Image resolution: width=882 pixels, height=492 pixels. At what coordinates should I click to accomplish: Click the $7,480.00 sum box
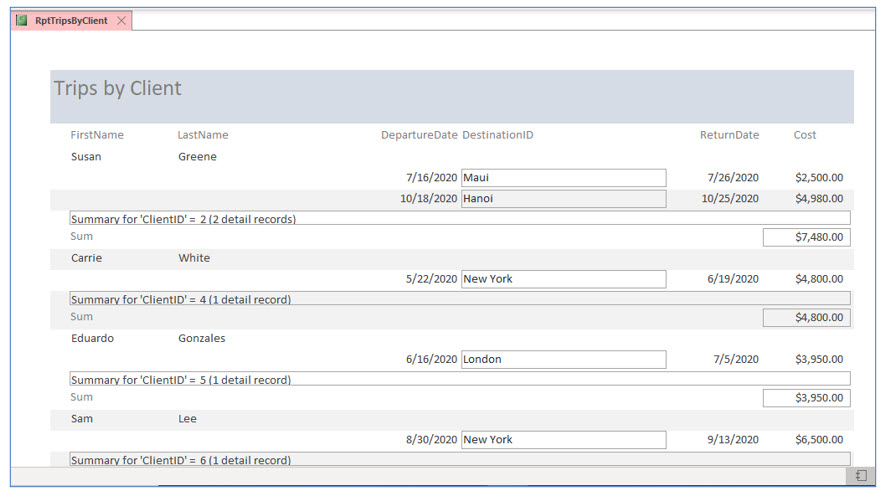pos(807,237)
